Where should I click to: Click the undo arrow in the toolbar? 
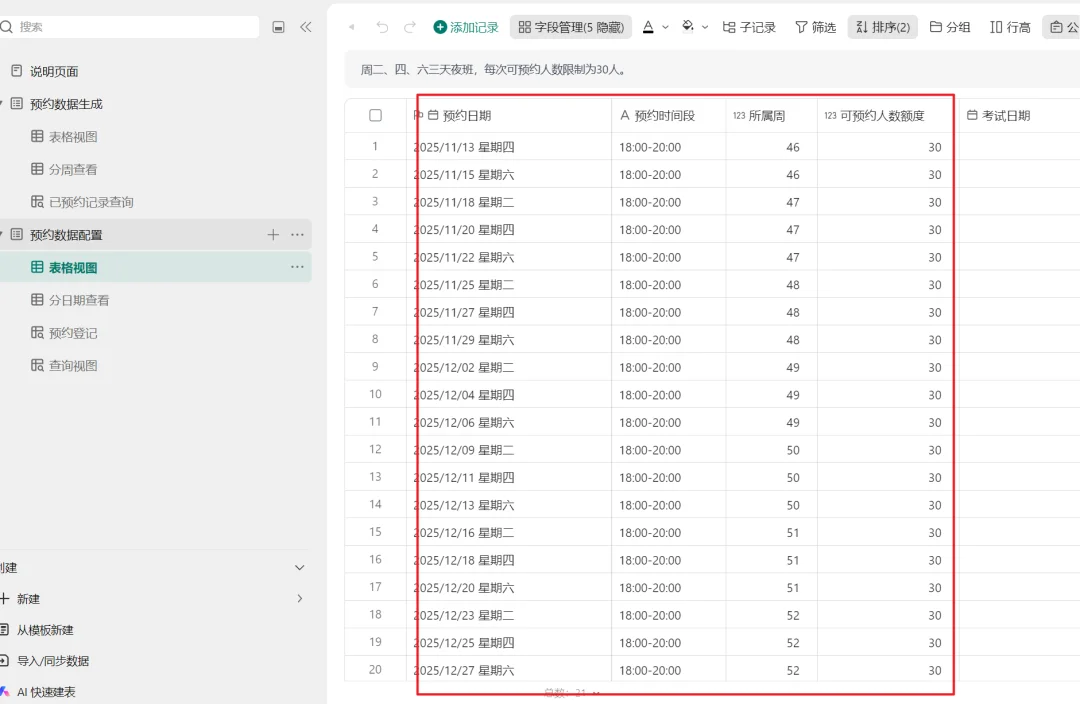tap(382, 27)
